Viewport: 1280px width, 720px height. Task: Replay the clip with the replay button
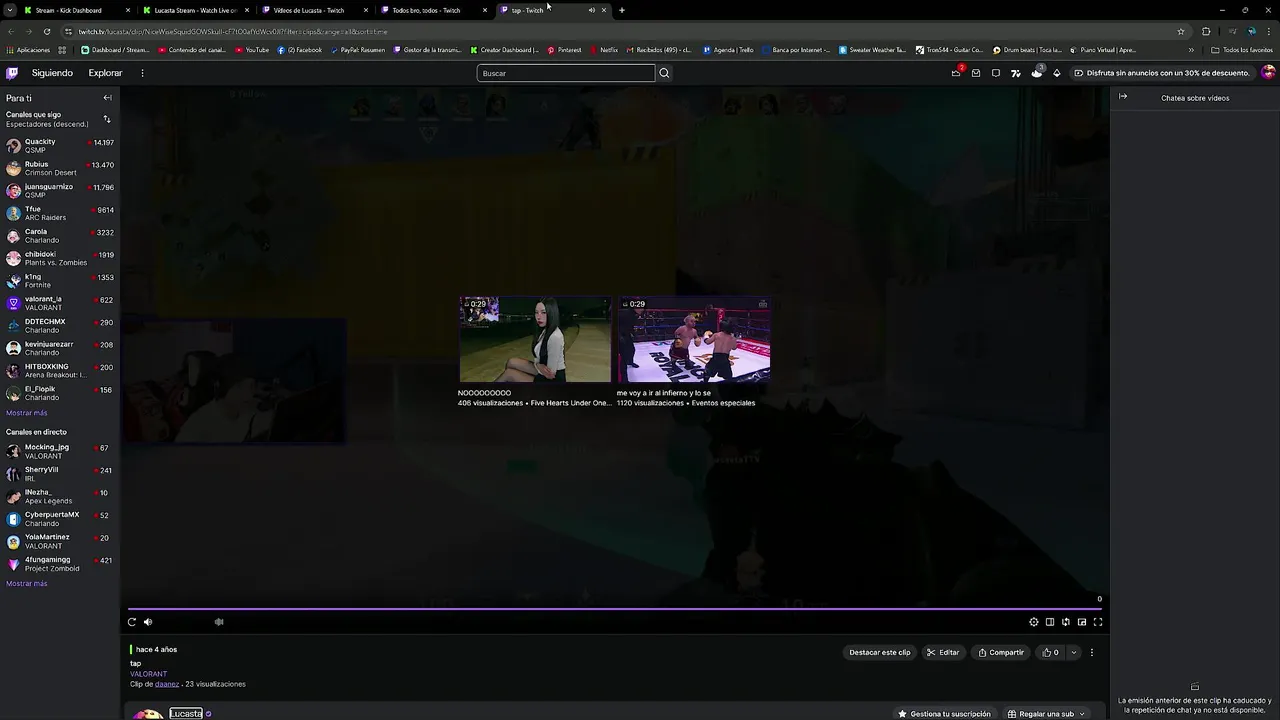click(132, 622)
